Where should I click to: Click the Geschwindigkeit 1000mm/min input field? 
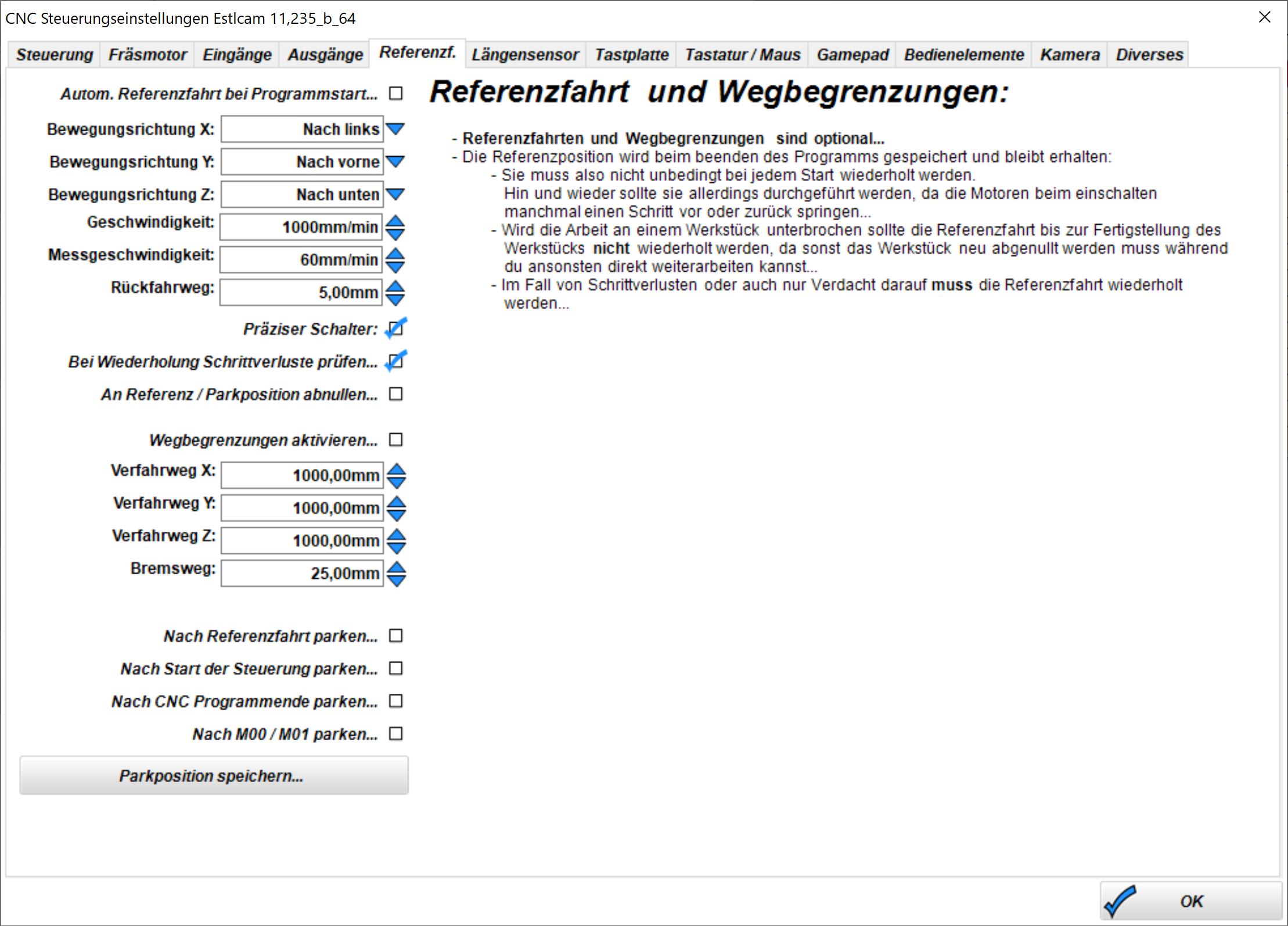pos(301,227)
